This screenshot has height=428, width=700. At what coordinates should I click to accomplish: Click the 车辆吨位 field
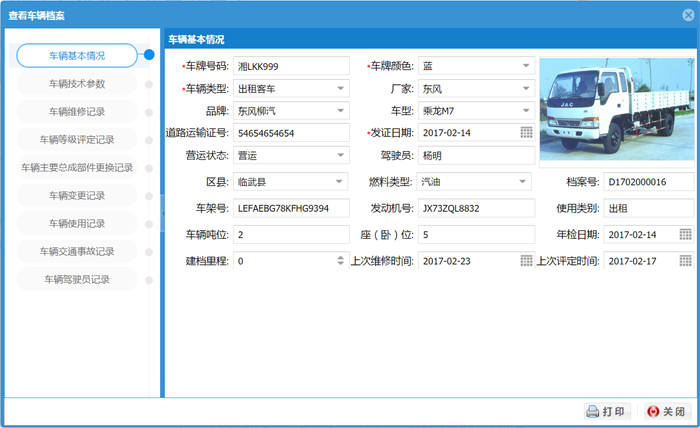click(291, 235)
